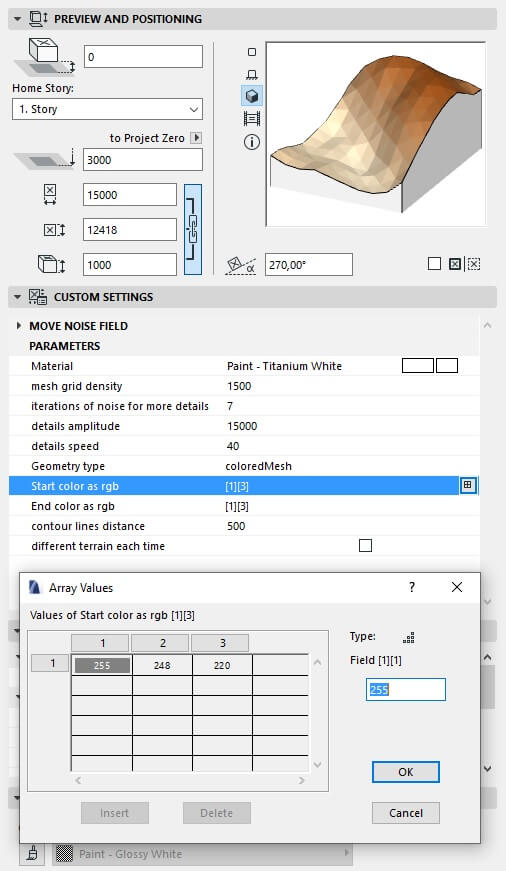Image resolution: width=506 pixels, height=871 pixels.
Task: Select the preview picture list icon
Action: point(252,118)
